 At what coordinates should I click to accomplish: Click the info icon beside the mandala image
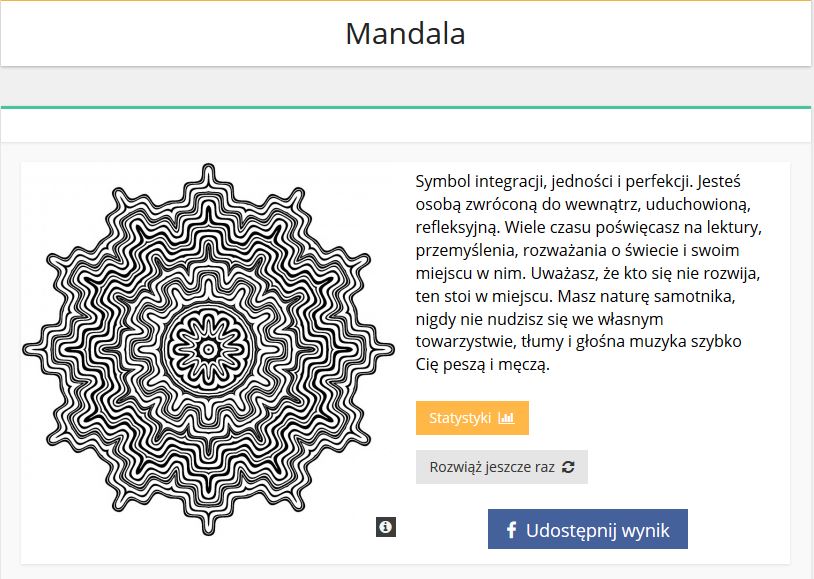click(386, 527)
